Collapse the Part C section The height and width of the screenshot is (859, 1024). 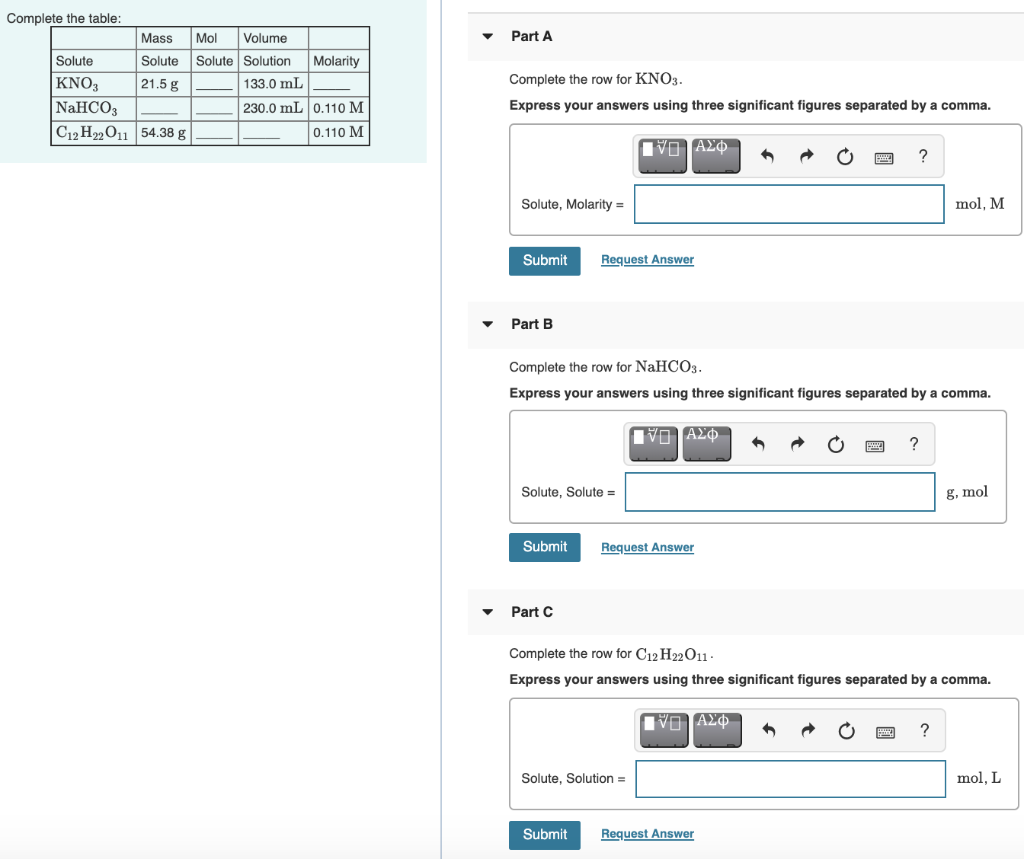(x=487, y=611)
